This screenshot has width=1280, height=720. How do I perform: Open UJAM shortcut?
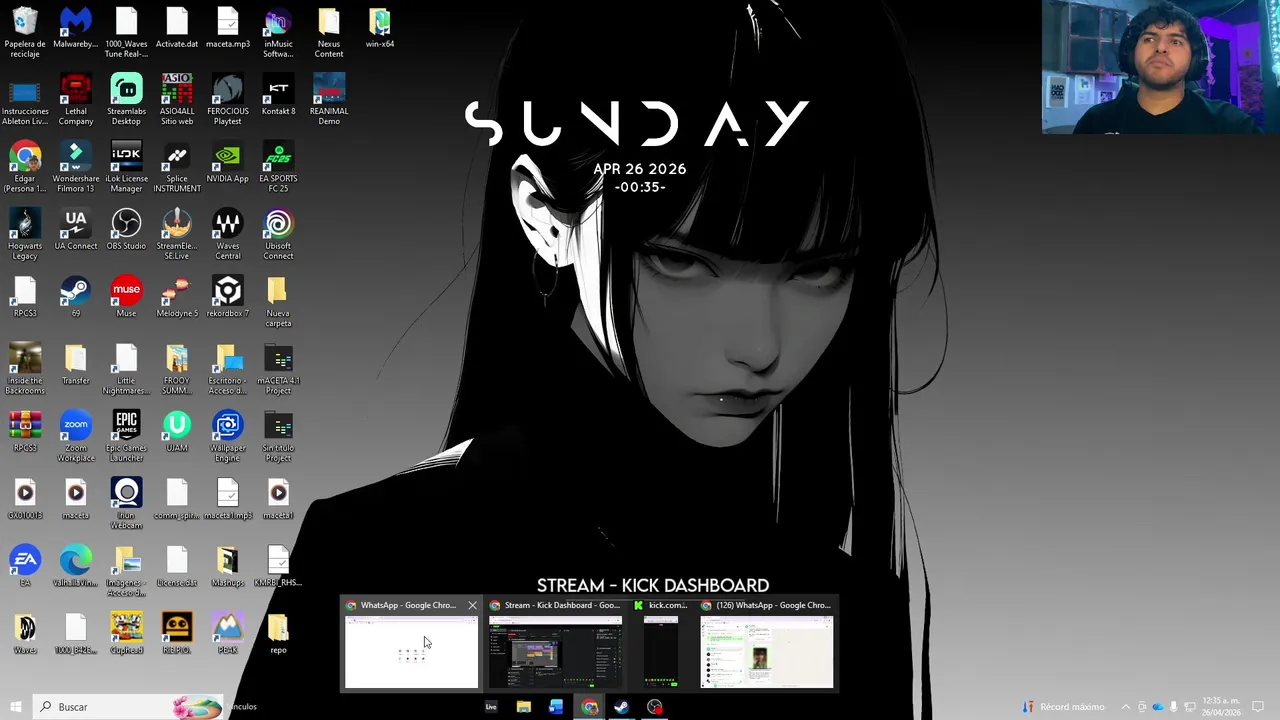click(x=177, y=430)
